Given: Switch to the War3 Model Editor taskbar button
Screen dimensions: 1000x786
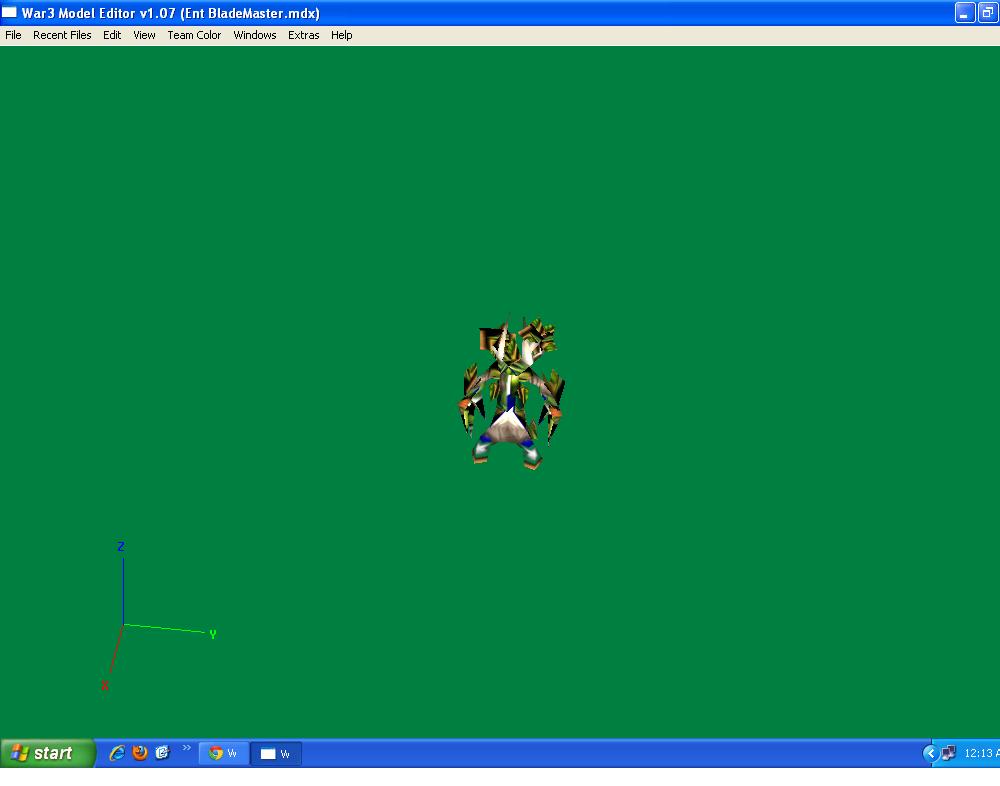Looking at the screenshot, I should click(276, 753).
